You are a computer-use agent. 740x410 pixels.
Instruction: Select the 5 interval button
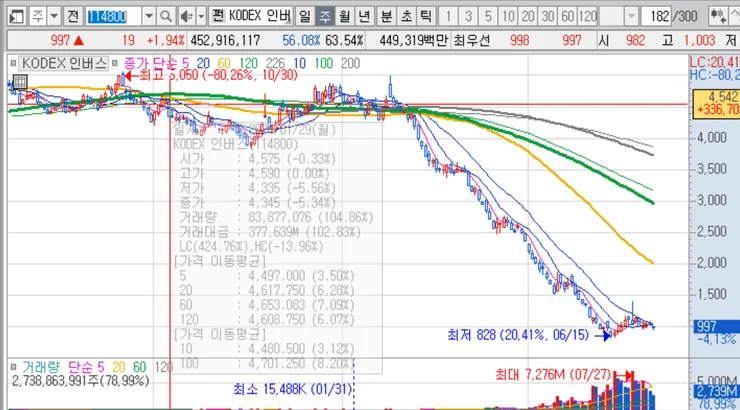488,17
